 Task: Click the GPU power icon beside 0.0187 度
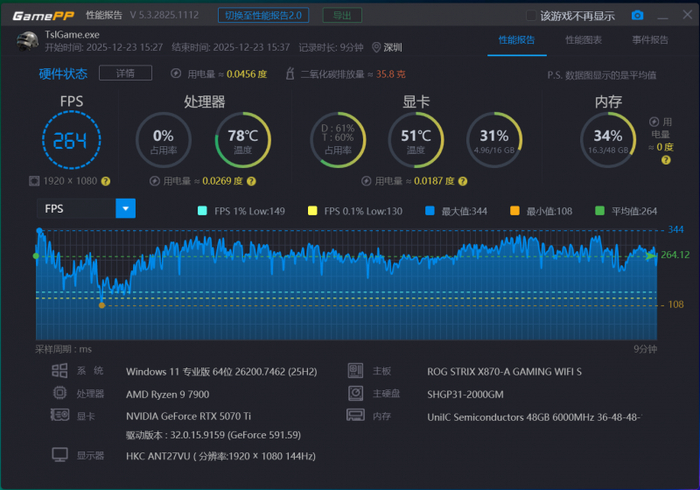coord(366,181)
